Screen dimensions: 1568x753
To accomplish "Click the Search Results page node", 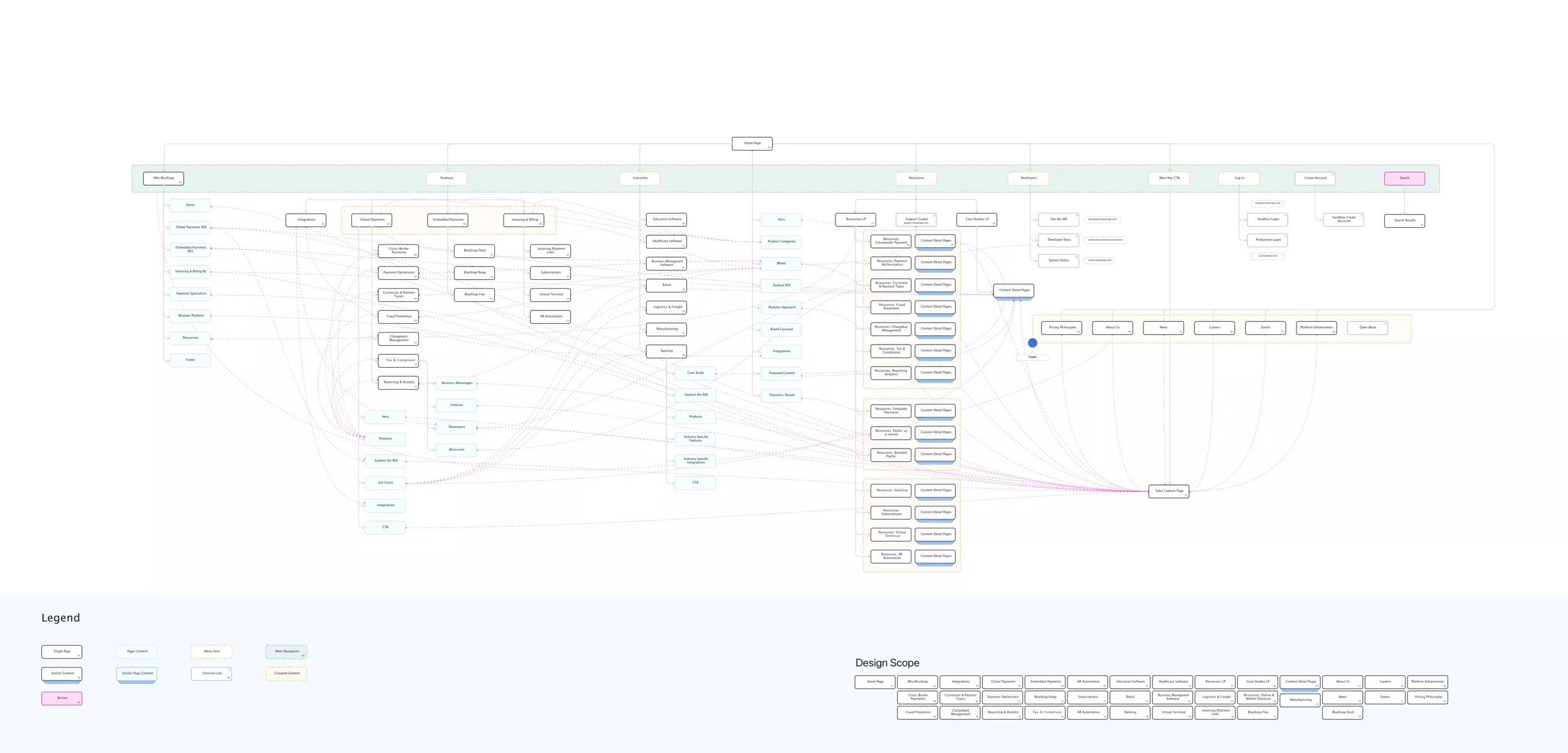I will [x=1404, y=221].
